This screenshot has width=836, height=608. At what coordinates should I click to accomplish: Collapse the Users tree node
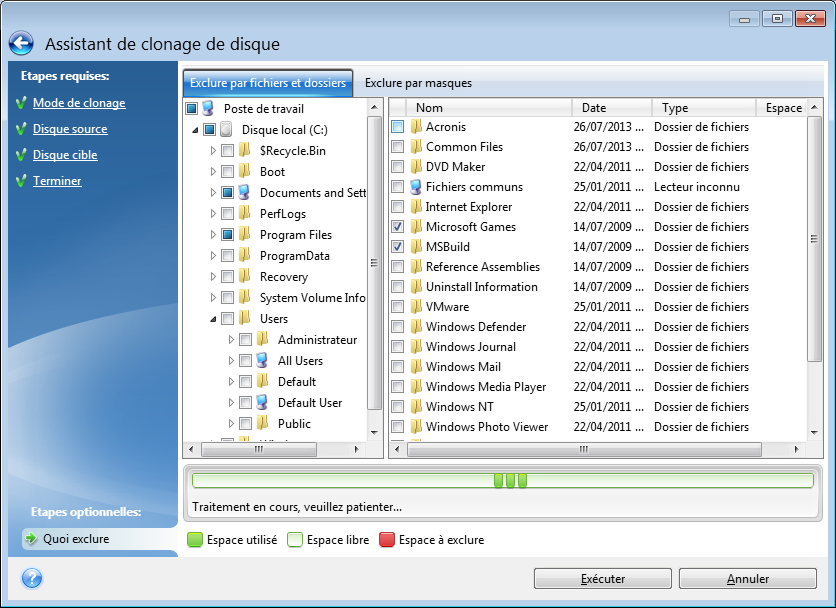coord(213,319)
